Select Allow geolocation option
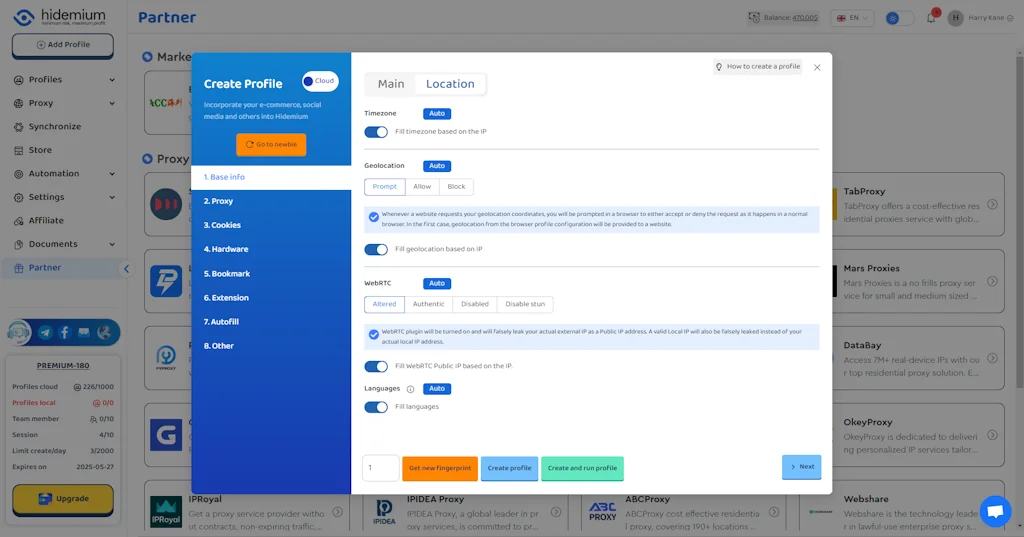The width and height of the screenshot is (1024, 537). [x=422, y=187]
